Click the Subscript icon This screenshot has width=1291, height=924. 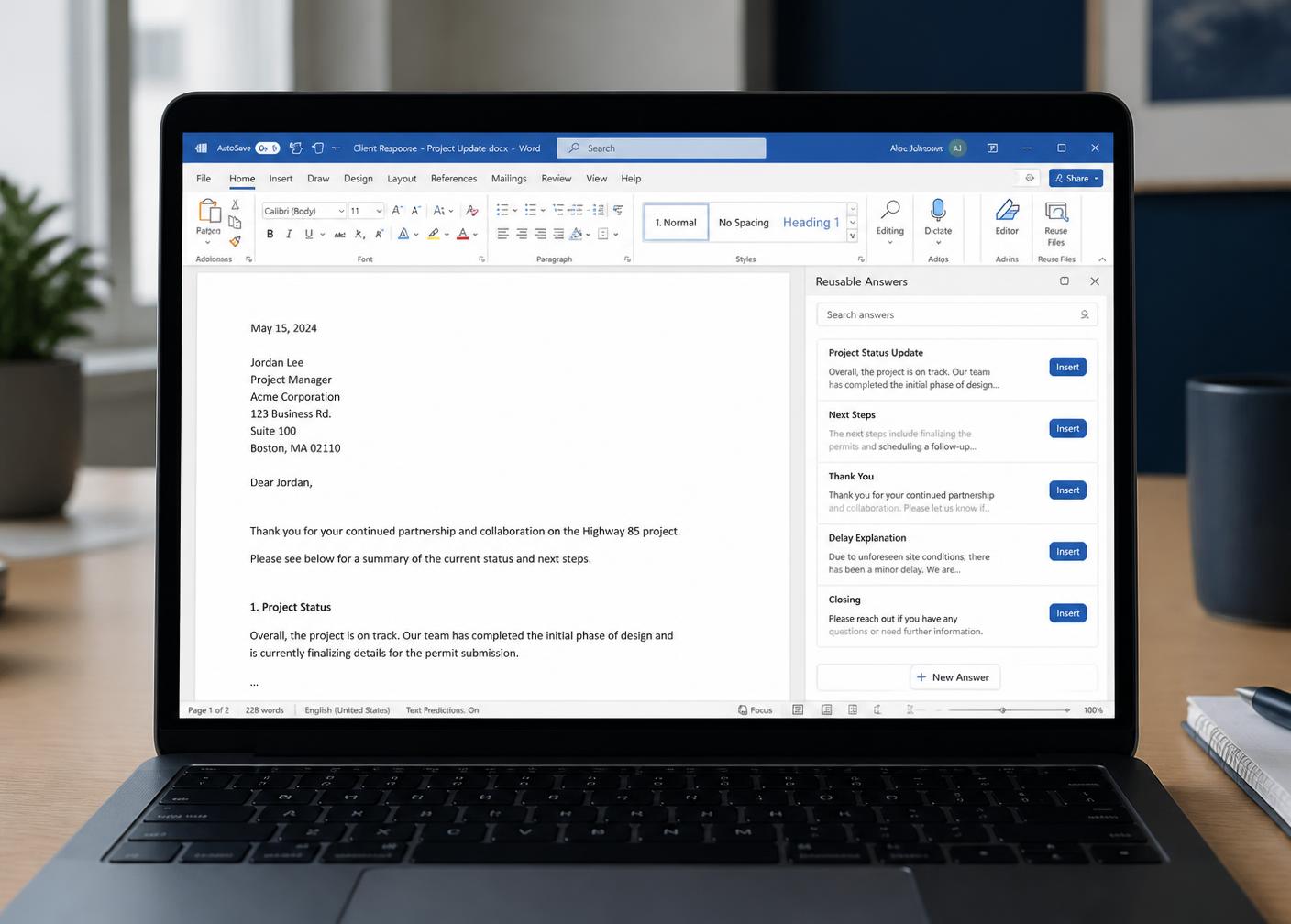click(359, 235)
